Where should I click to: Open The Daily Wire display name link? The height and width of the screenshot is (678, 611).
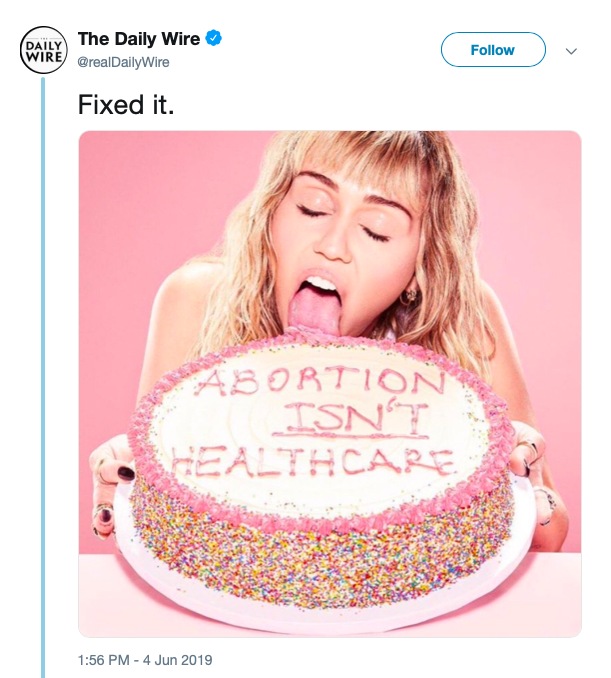pos(140,39)
